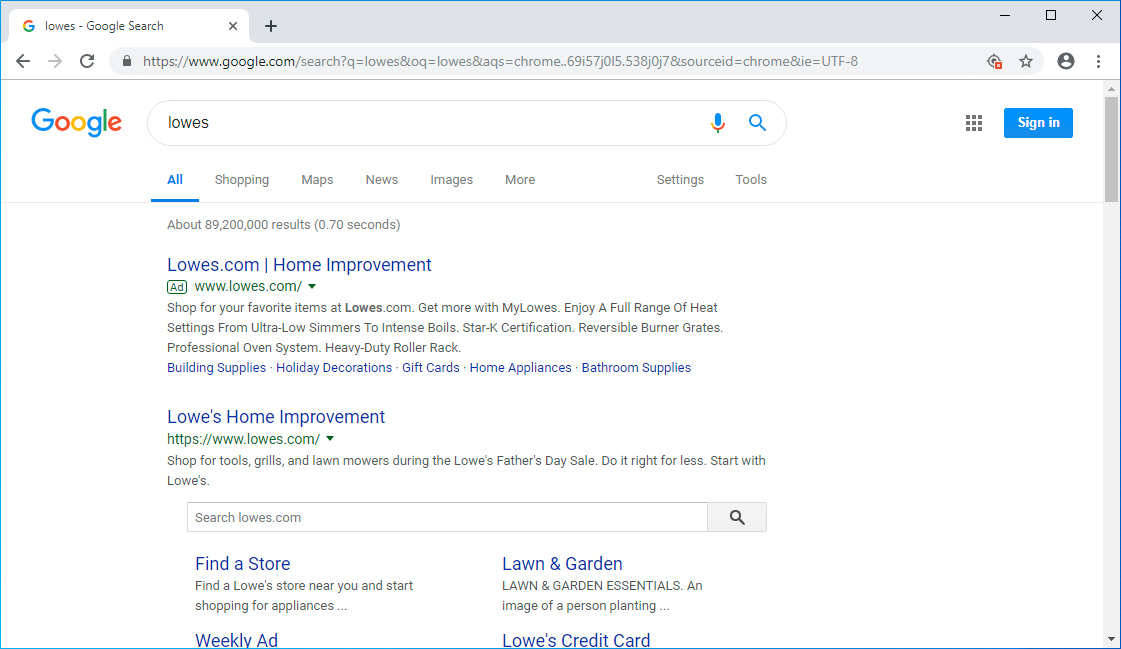Viewport: 1121px width, 649px height.
Task: Click the address bar URL
Action: pyautogui.click(x=500, y=61)
